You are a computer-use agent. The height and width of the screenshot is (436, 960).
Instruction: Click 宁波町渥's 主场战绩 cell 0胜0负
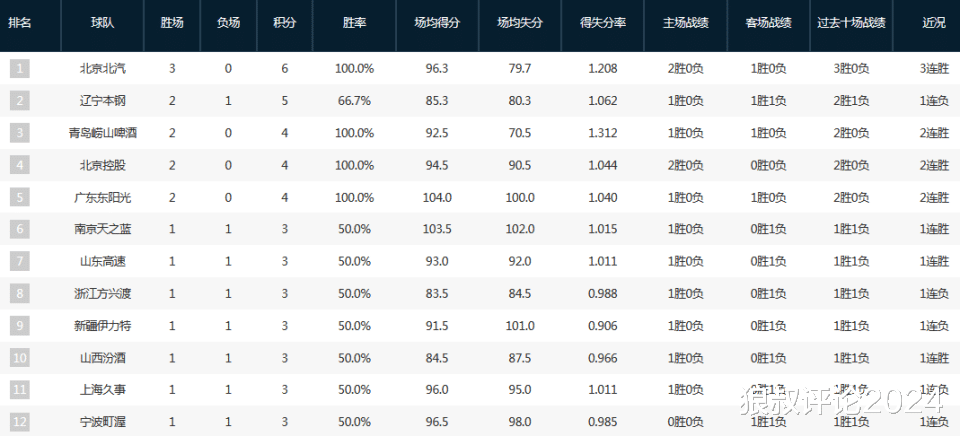pyautogui.click(x=686, y=422)
